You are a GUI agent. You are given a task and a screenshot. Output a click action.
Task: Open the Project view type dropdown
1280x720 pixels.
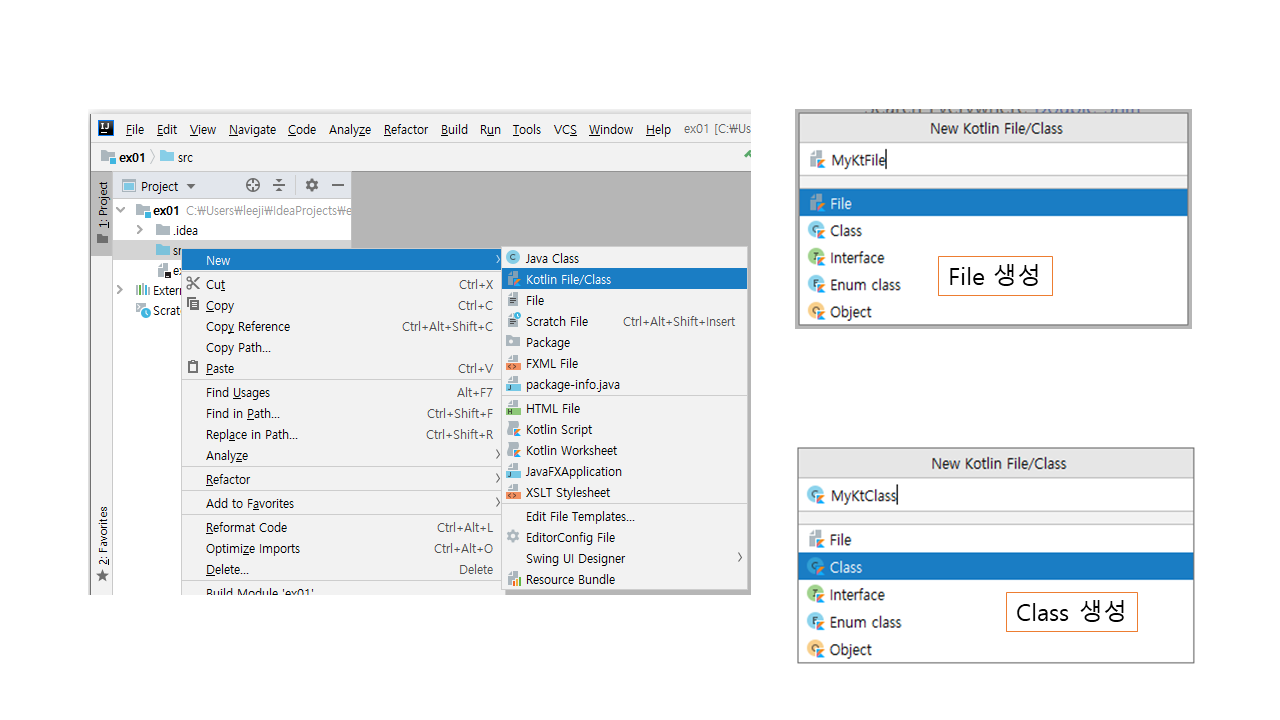tap(190, 186)
